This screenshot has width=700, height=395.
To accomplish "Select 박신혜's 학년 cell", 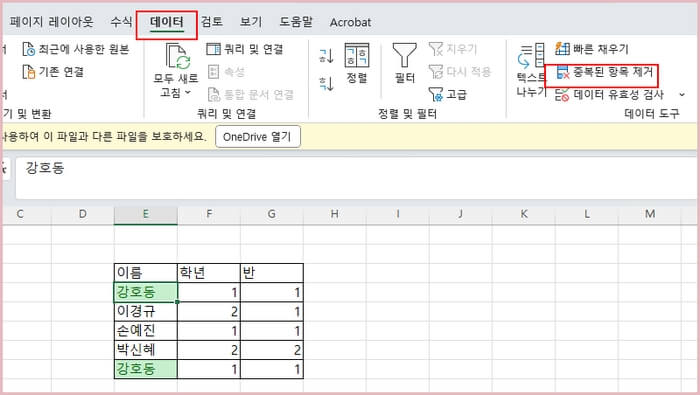I will point(208,349).
